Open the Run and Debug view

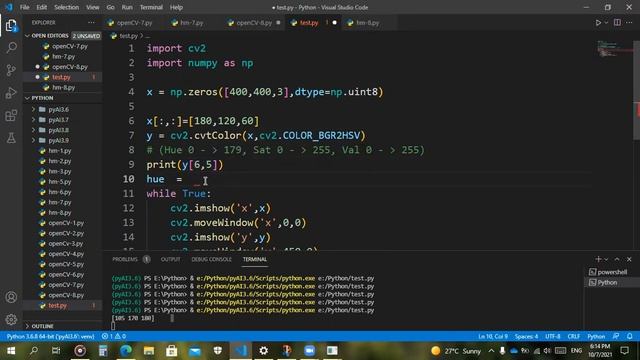tap(11, 93)
